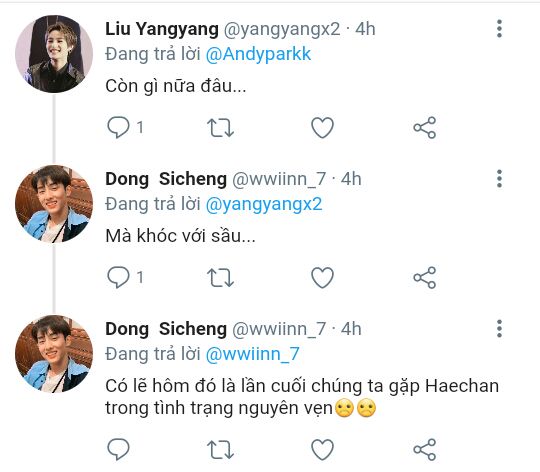Reply to the Haechan tweet
540x472 pixels.
(x=118, y=449)
